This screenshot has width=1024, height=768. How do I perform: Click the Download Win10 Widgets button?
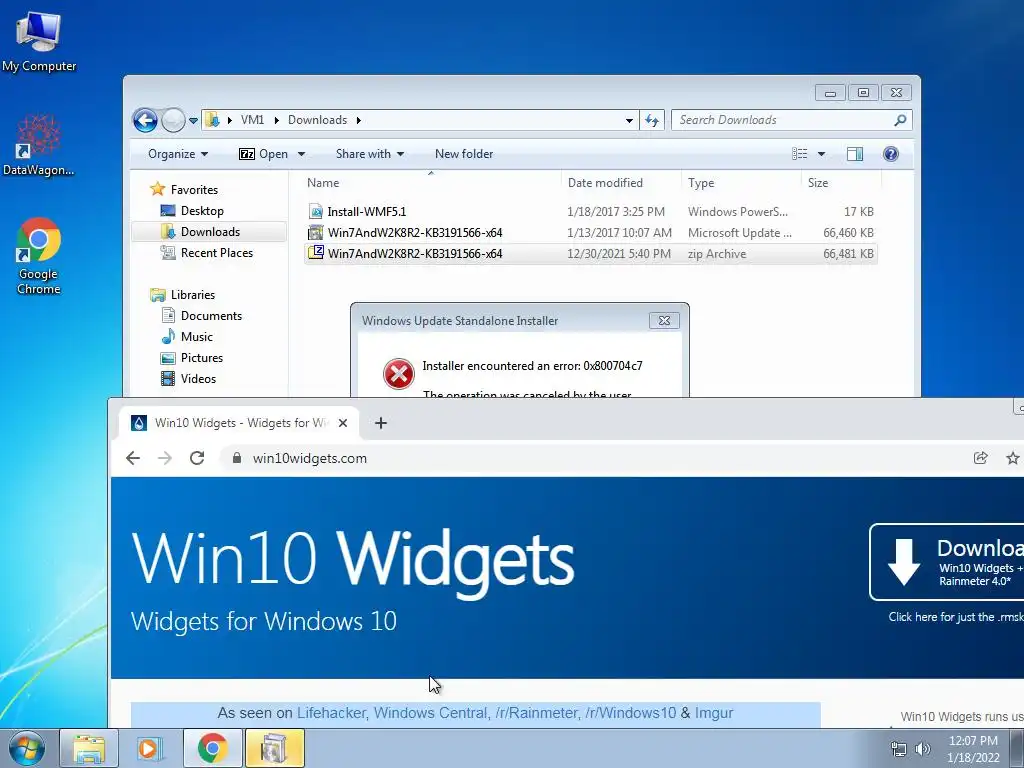tap(946, 562)
